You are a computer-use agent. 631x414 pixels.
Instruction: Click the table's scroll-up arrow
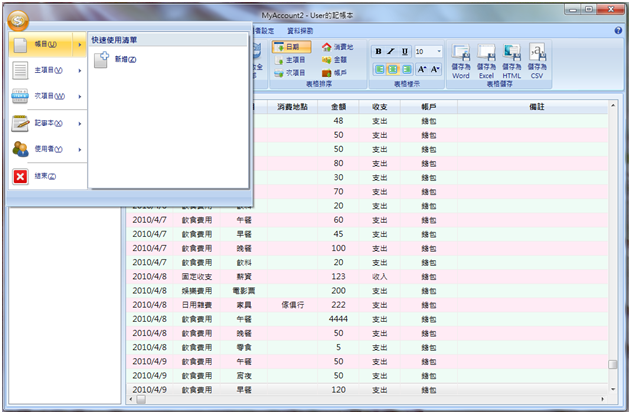(613, 105)
